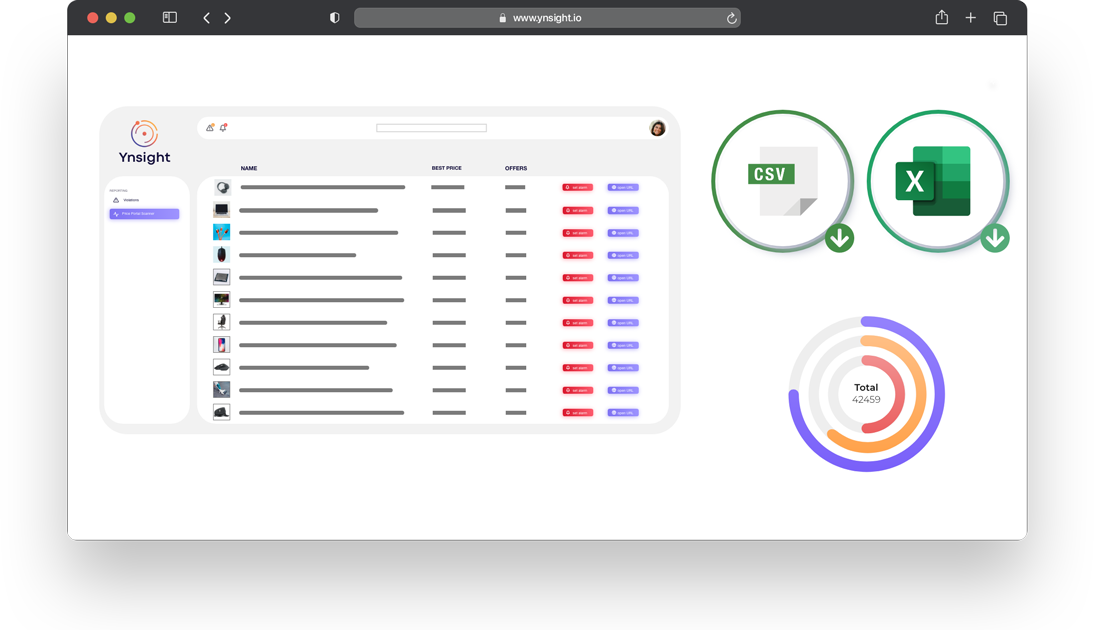Open the colorful-screen monitor thumbnail
This screenshot has height=630, width=1094.
pos(222,299)
